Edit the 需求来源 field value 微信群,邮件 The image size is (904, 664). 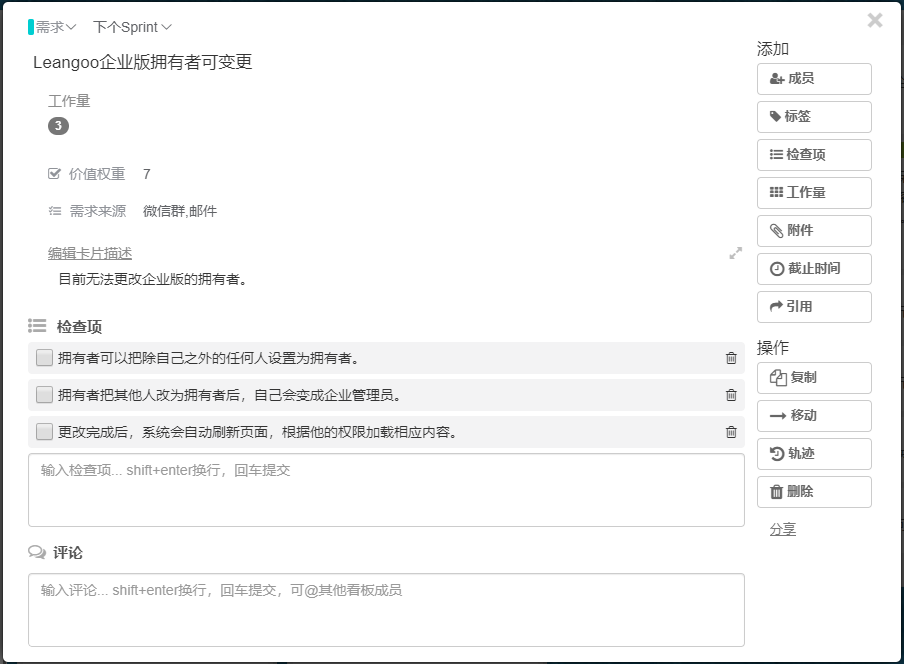180,211
